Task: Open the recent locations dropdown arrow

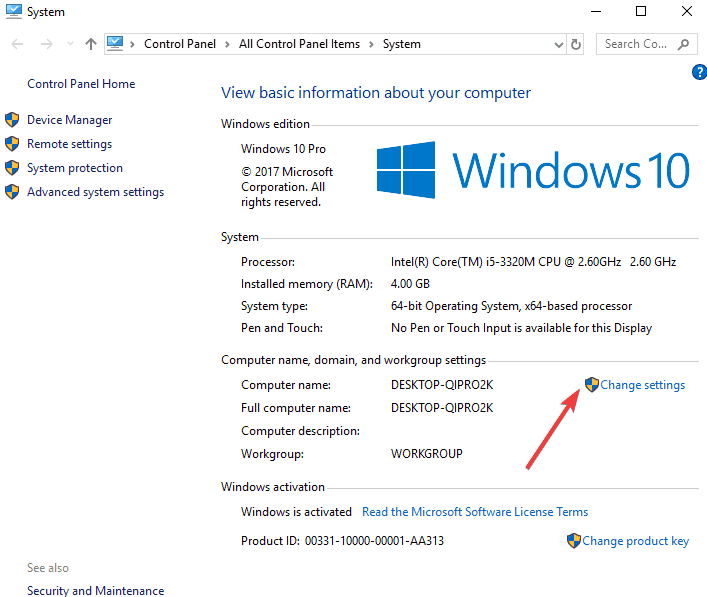Action: 70,44
